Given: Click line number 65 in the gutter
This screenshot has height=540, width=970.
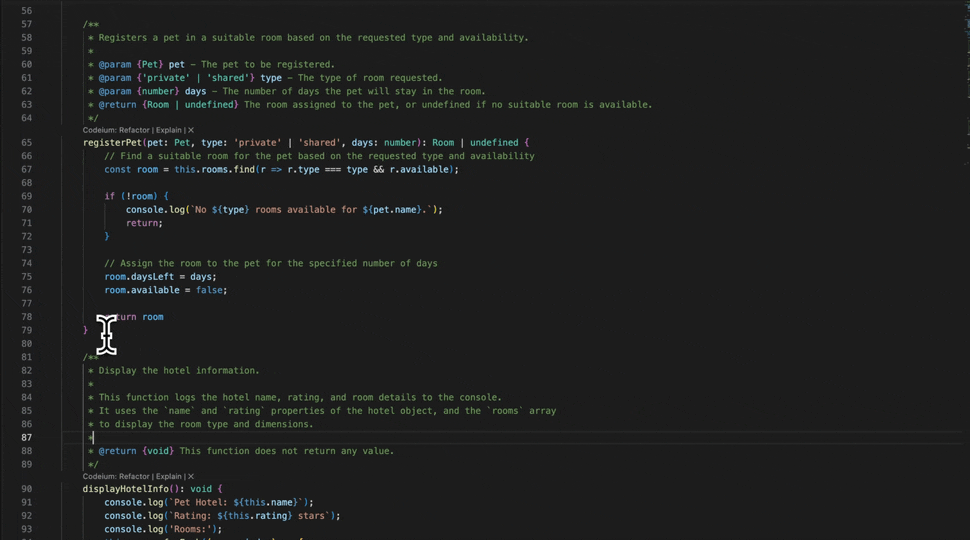Looking at the screenshot, I should [x=27, y=143].
